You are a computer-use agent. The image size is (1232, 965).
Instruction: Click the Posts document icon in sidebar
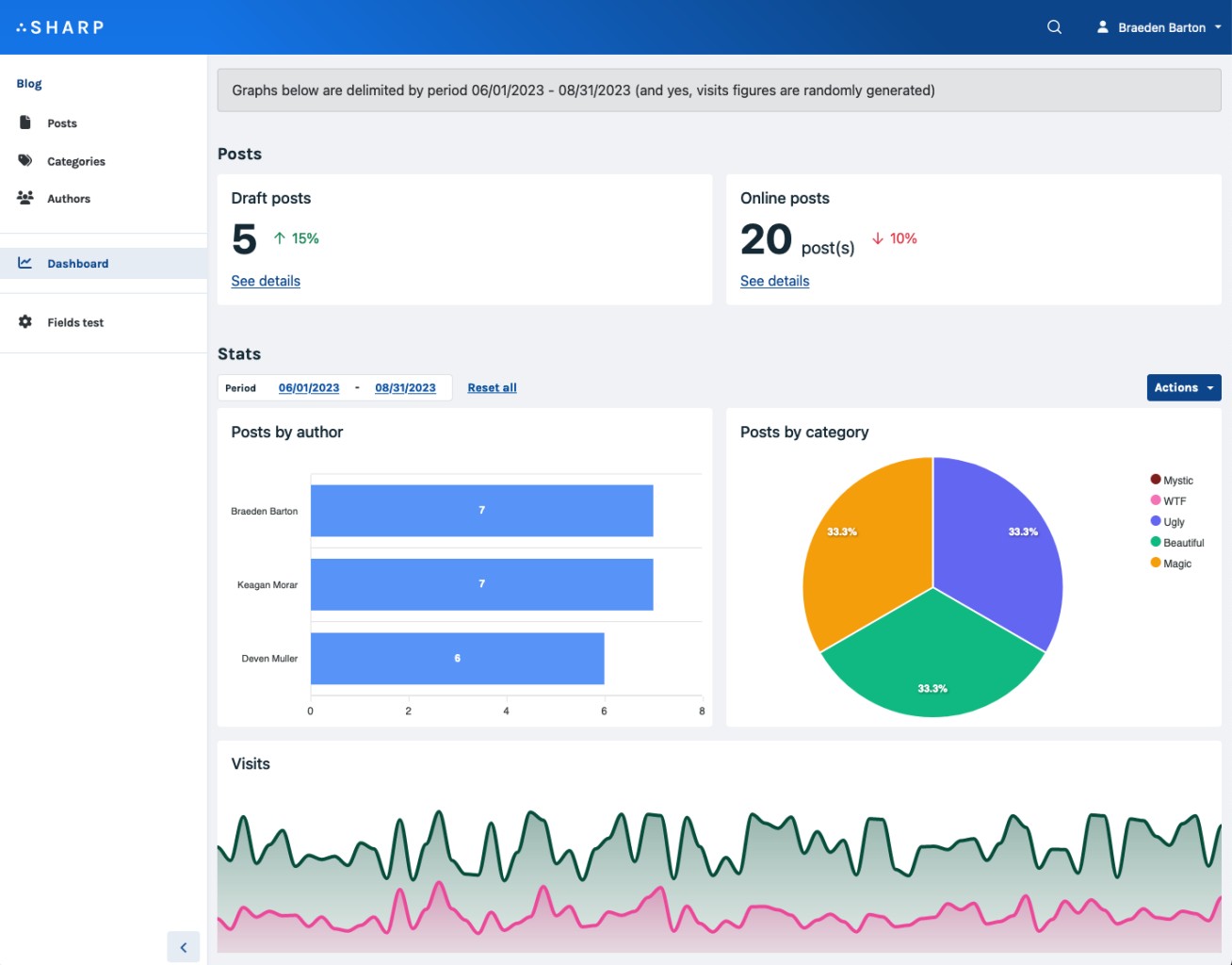point(25,123)
